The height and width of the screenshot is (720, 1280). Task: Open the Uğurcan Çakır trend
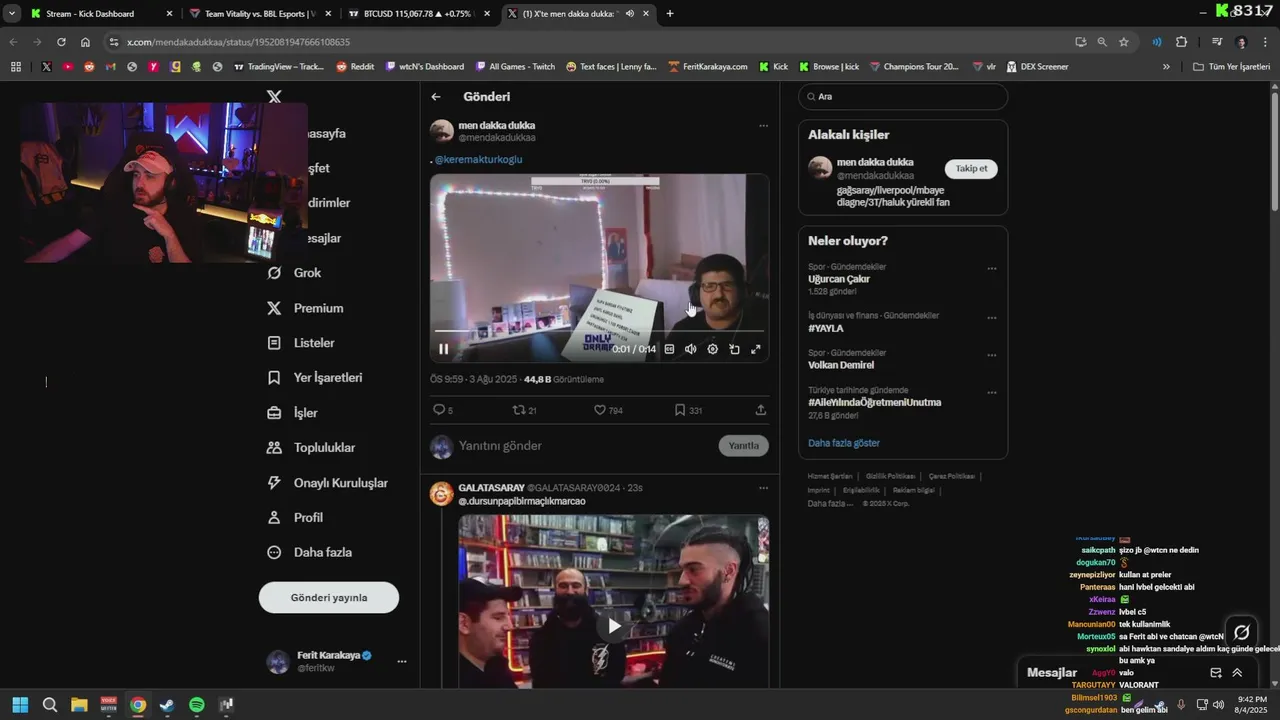click(x=839, y=279)
